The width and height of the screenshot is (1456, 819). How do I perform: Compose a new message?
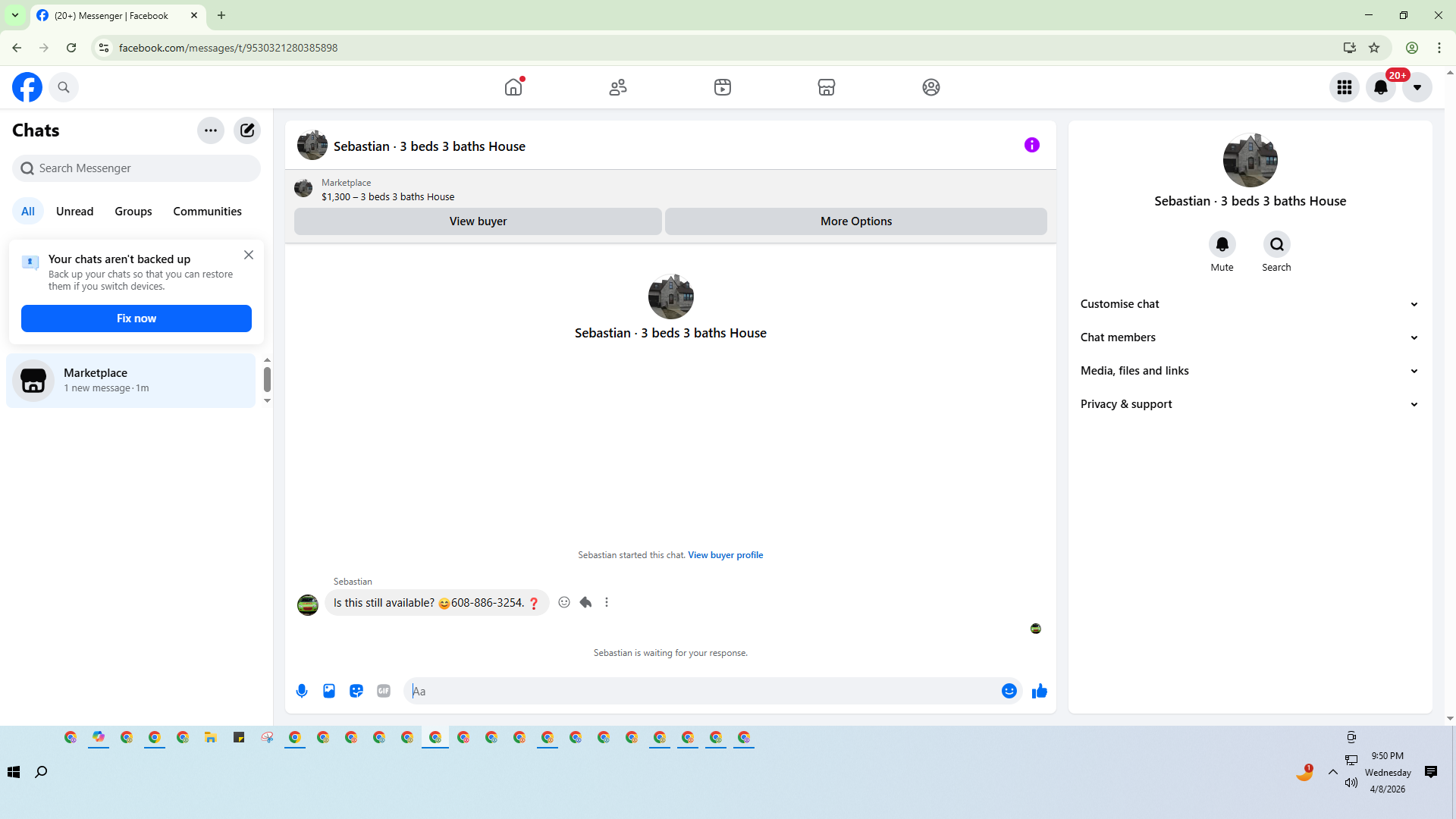[247, 130]
